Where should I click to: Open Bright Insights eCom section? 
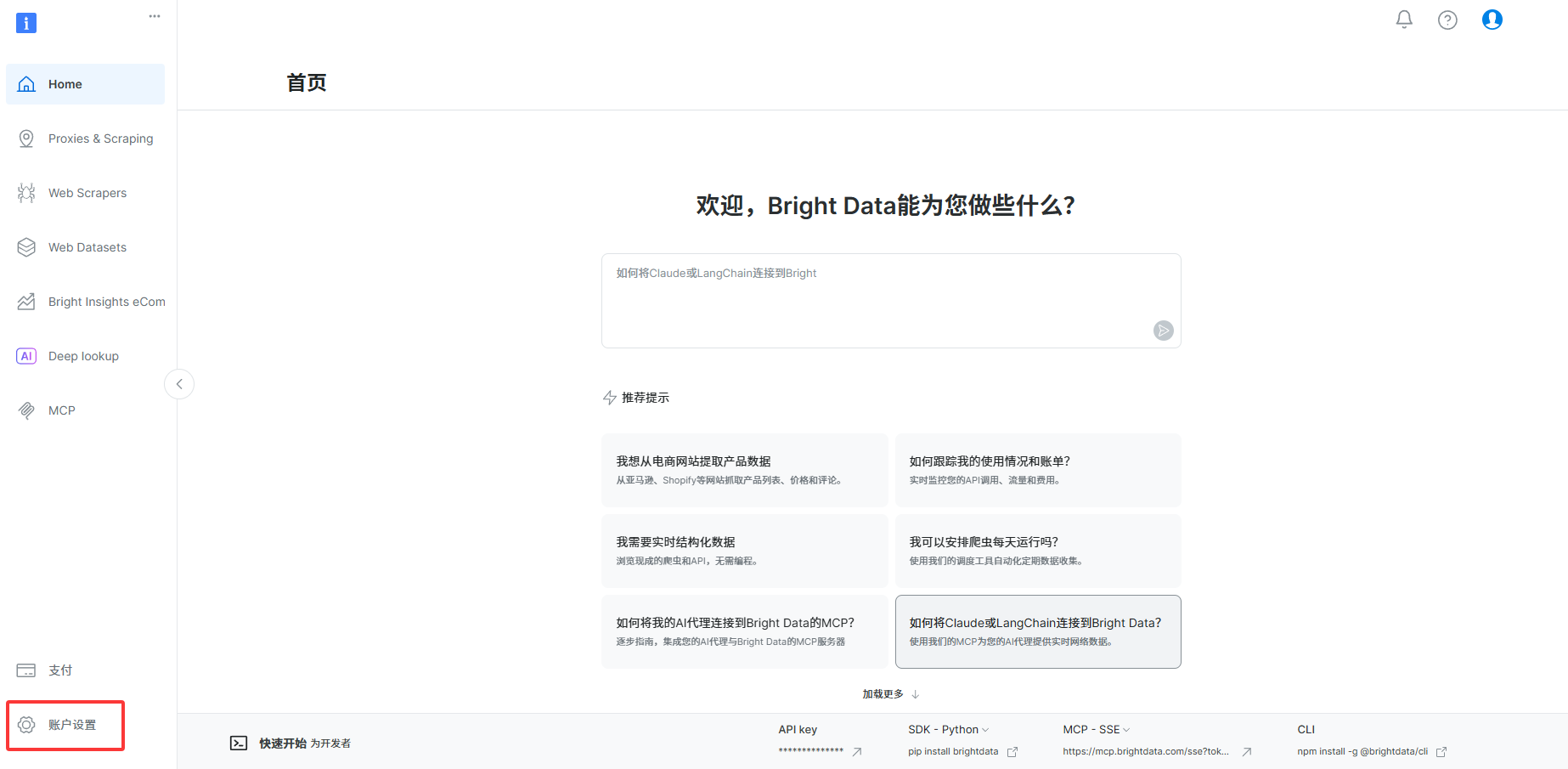pos(85,302)
